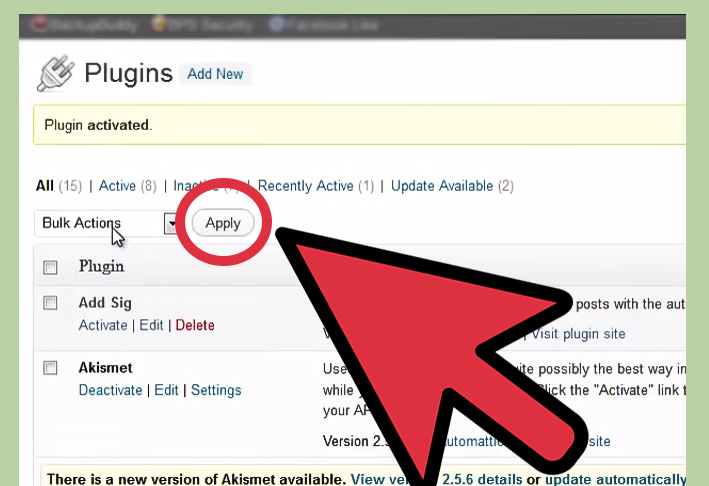Image resolution: width=709 pixels, height=486 pixels.
Task: Open Akismet Settings link
Action: coord(216,390)
